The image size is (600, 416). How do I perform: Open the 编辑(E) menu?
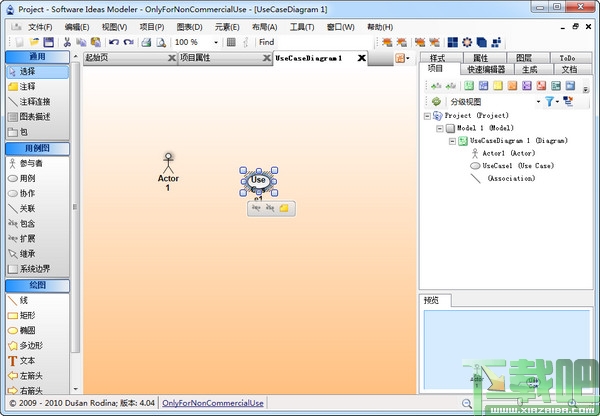pos(77,27)
